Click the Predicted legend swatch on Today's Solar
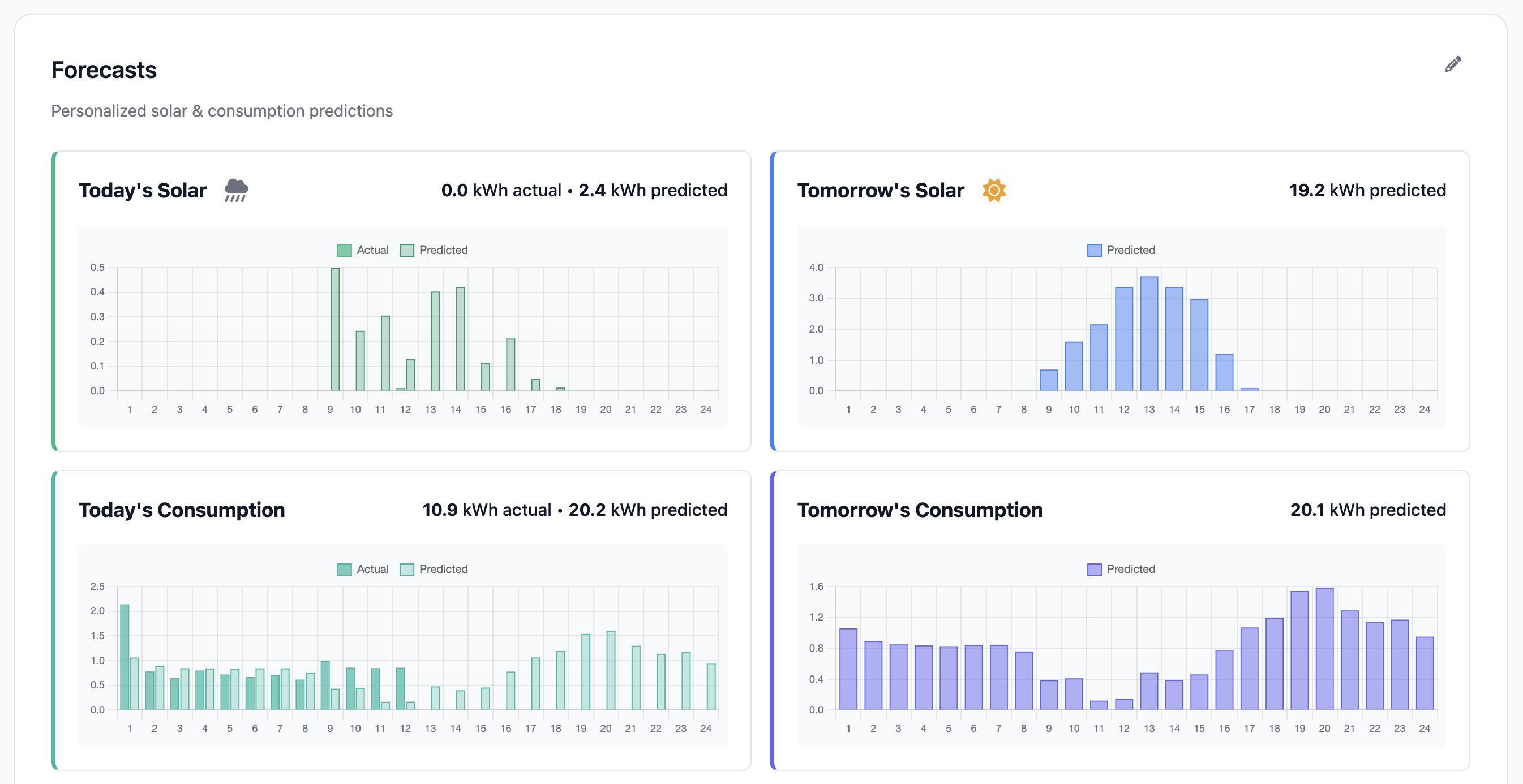The width and height of the screenshot is (1523, 784). click(x=407, y=249)
